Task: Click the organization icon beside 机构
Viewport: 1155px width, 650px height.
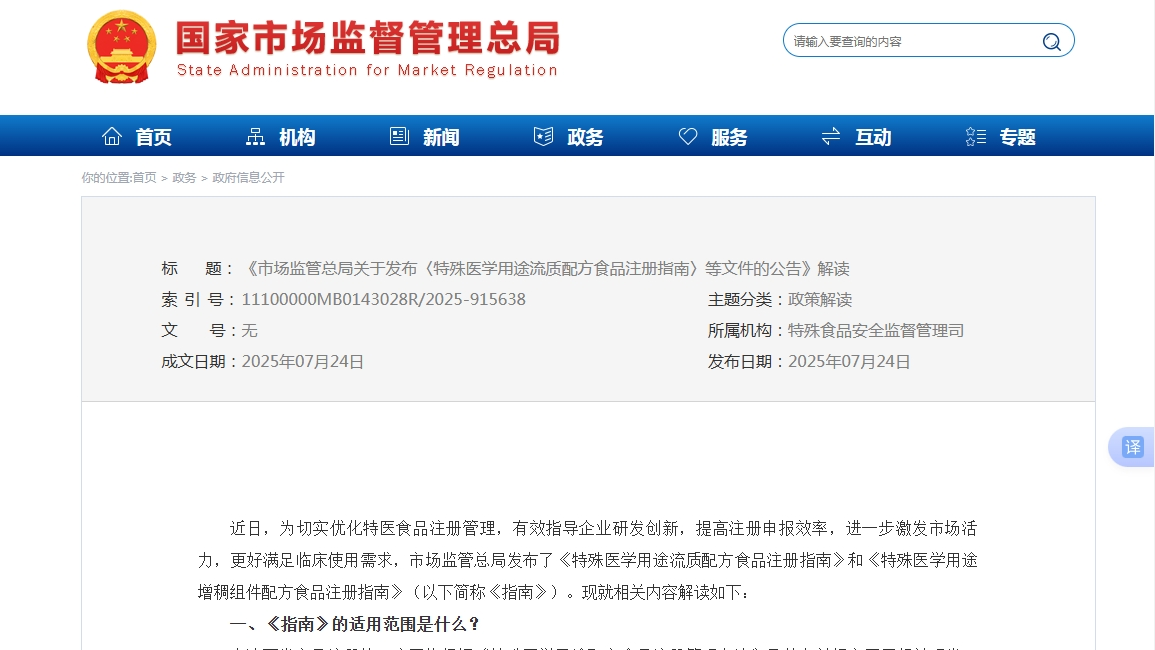Action: pyautogui.click(x=256, y=137)
